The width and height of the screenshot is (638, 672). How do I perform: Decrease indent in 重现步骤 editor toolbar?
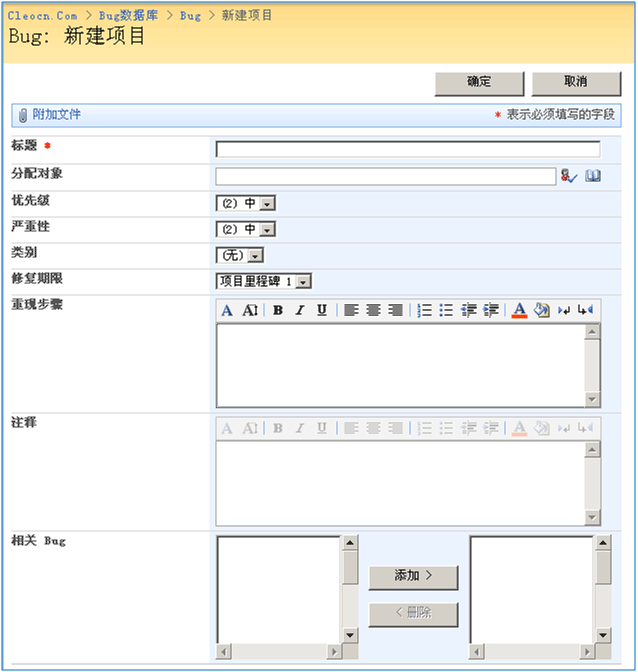click(x=469, y=310)
